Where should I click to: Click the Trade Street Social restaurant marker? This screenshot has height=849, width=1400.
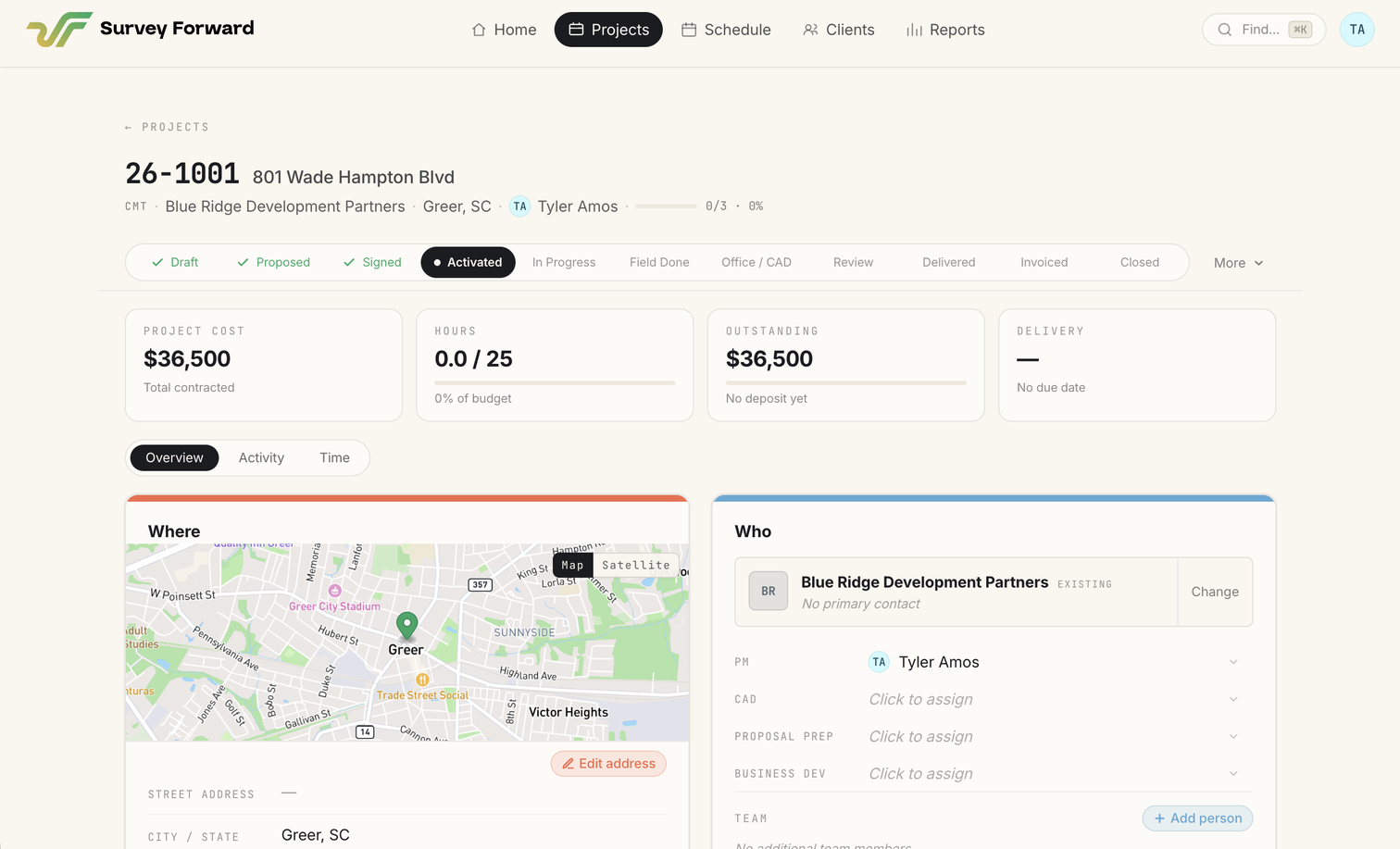[422, 680]
